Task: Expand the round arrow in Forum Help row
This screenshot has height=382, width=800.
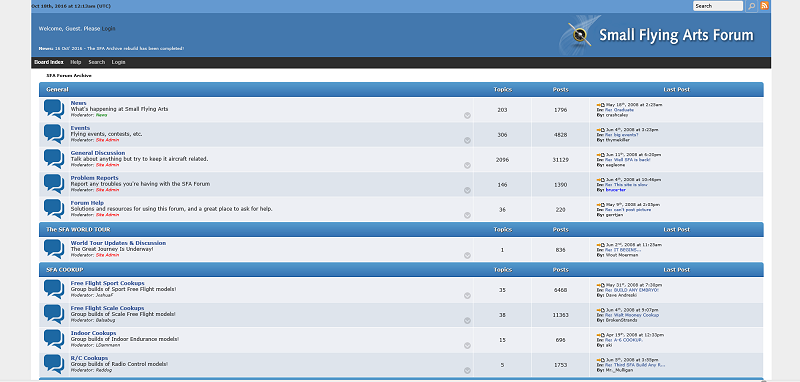Action: pyautogui.click(x=467, y=216)
